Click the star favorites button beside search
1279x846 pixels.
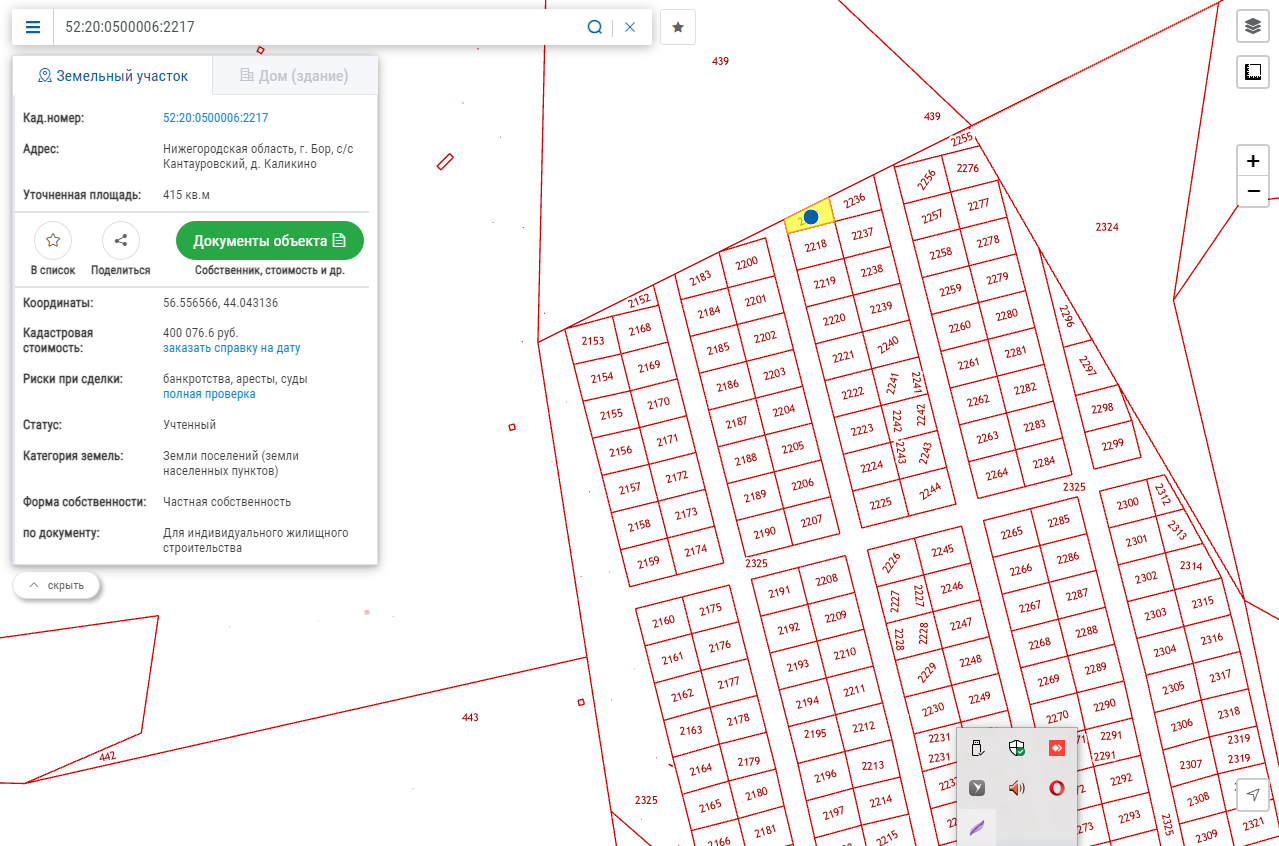point(678,27)
